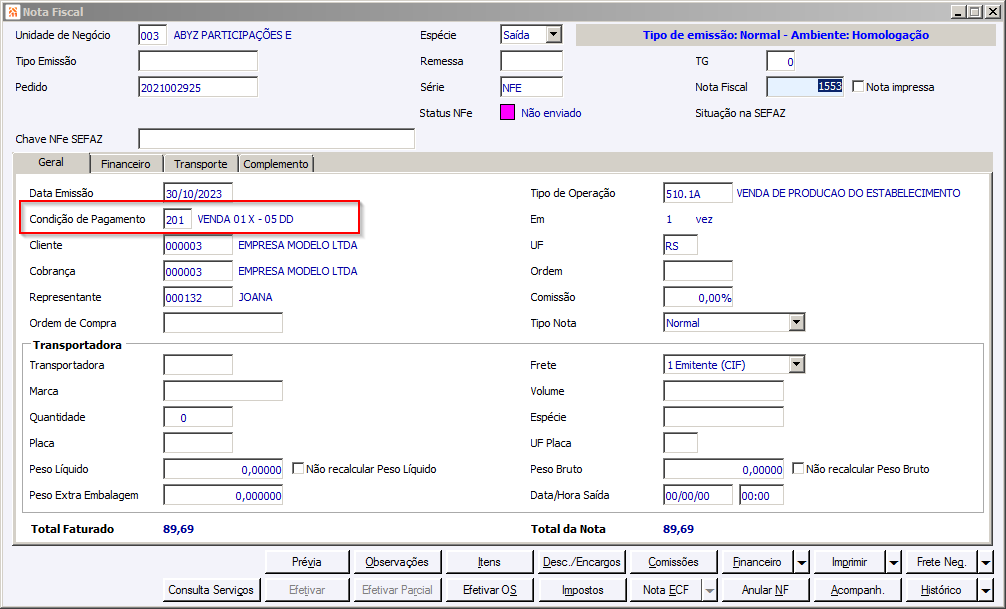The image size is (1006, 609).
Task: Click the Chave NFe SEFAZ field
Action: pos(277,139)
